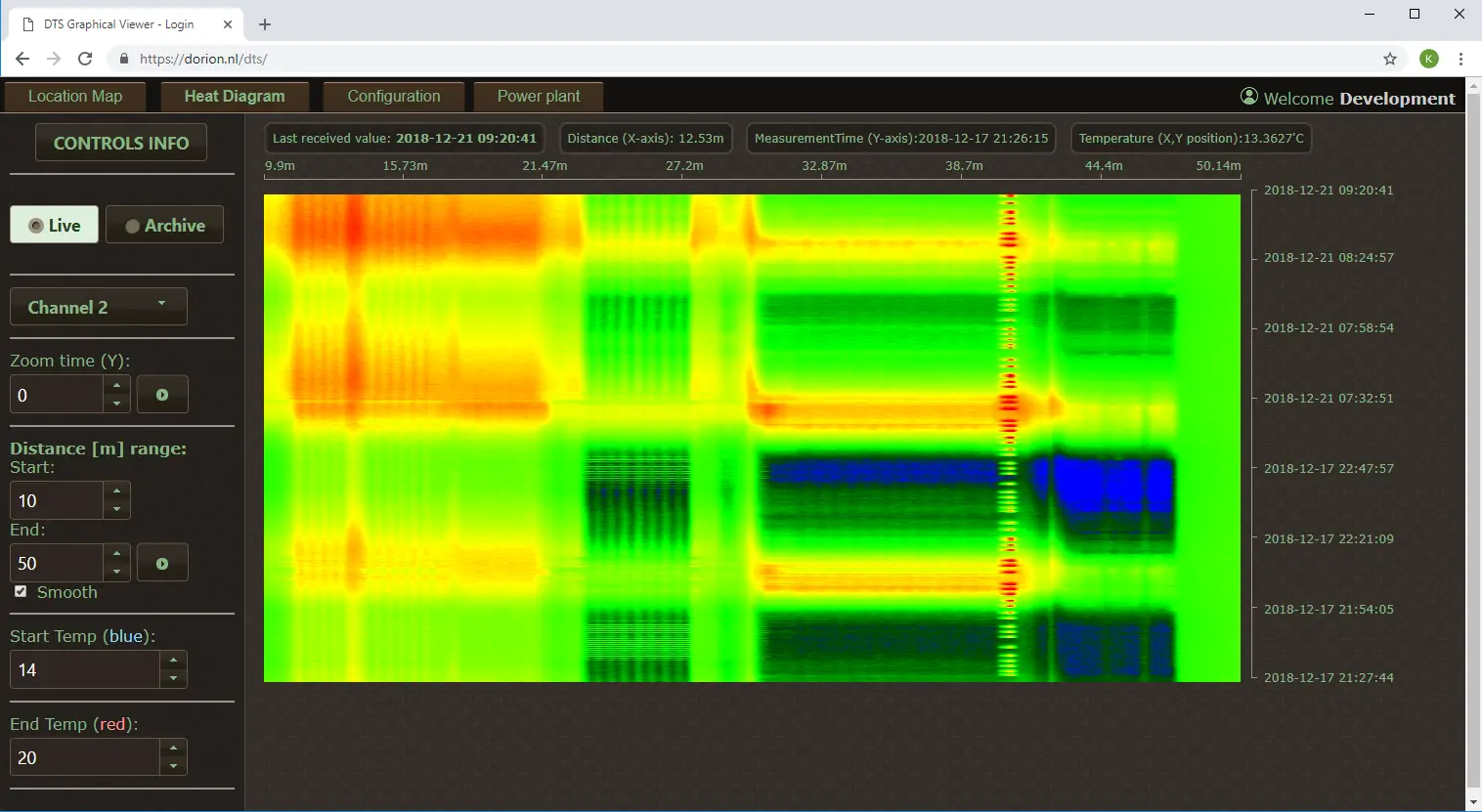Apply the Zoom time value button

pyautogui.click(x=162, y=395)
